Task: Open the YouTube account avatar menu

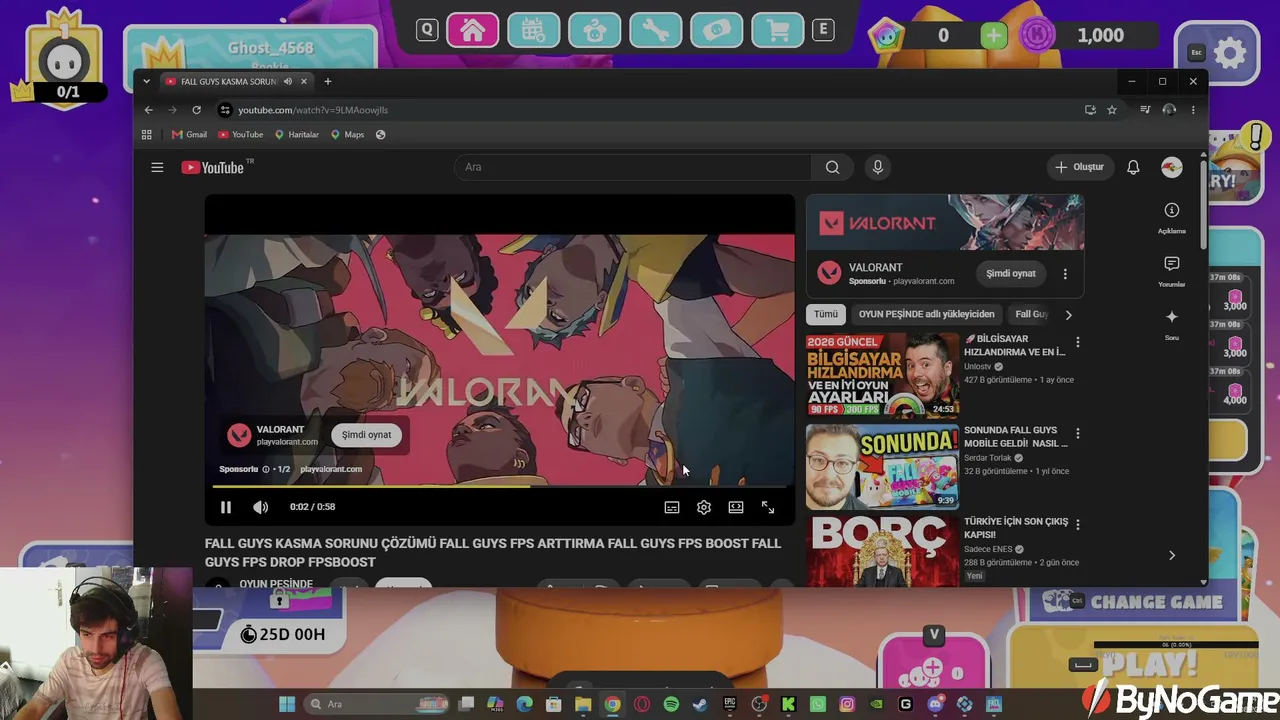Action: point(1172,167)
